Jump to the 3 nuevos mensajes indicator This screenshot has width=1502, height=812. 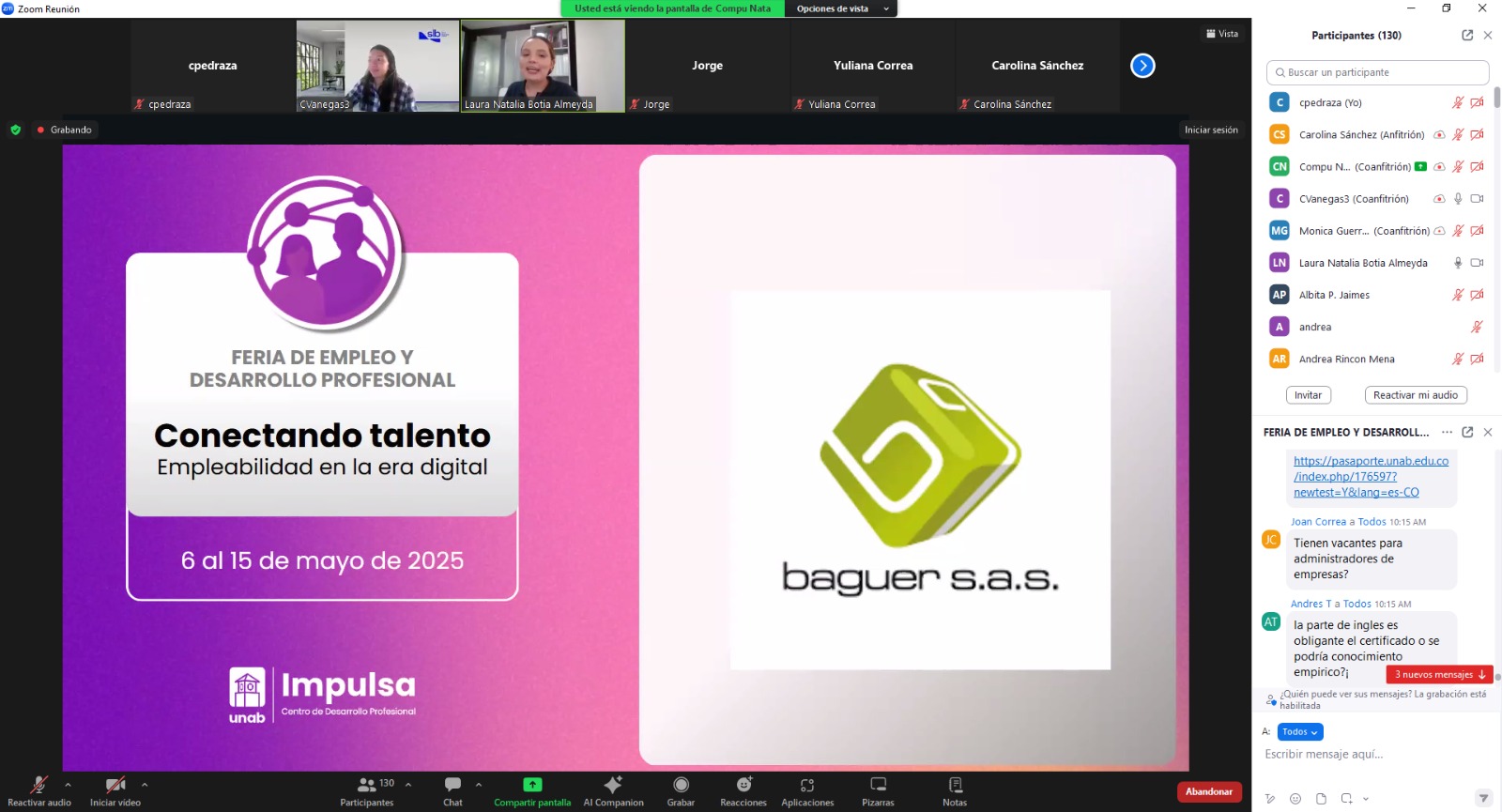(1439, 674)
